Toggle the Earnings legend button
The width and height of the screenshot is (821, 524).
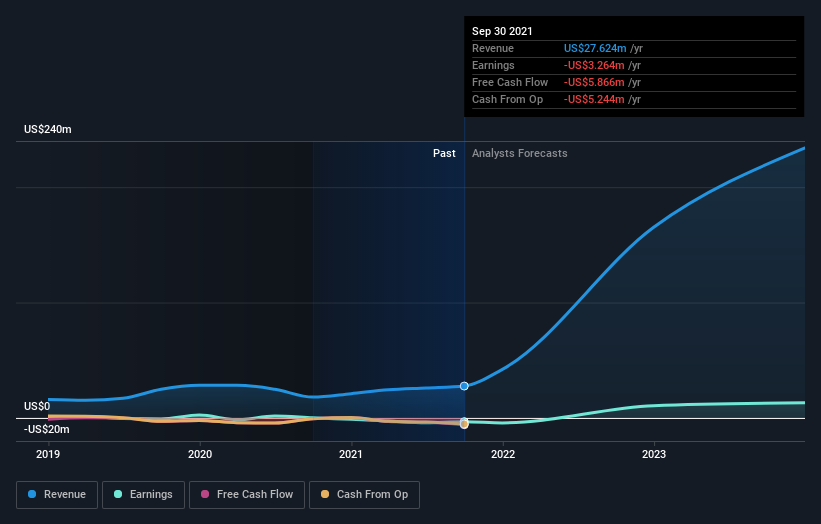tap(143, 495)
